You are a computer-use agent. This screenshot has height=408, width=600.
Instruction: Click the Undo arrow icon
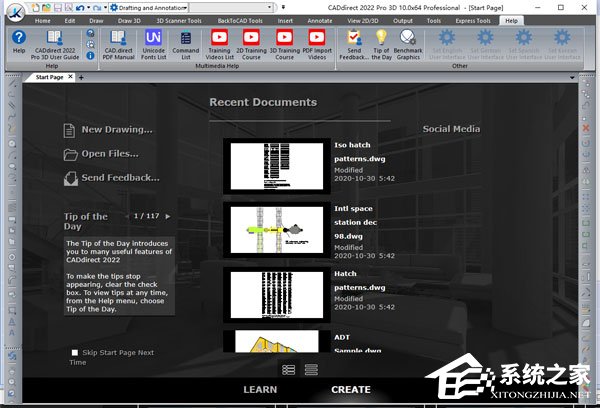(80, 7)
